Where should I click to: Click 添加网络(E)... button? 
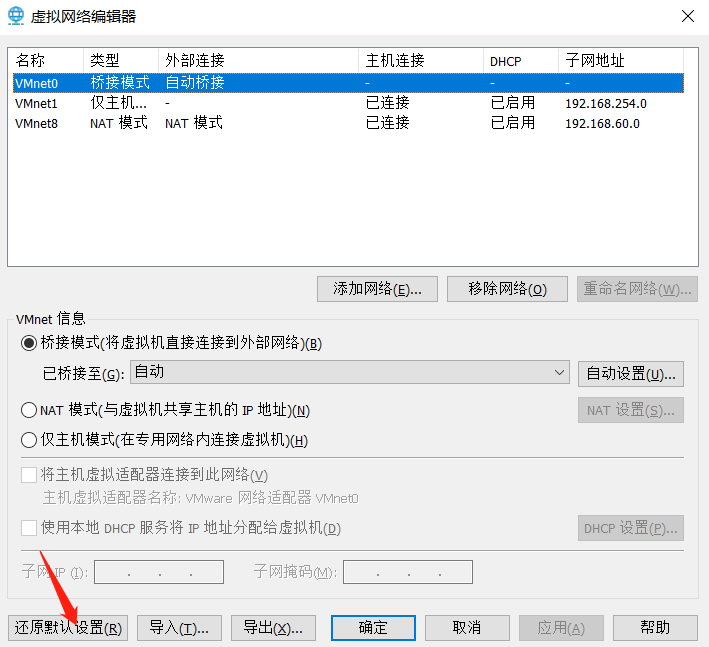(x=377, y=289)
